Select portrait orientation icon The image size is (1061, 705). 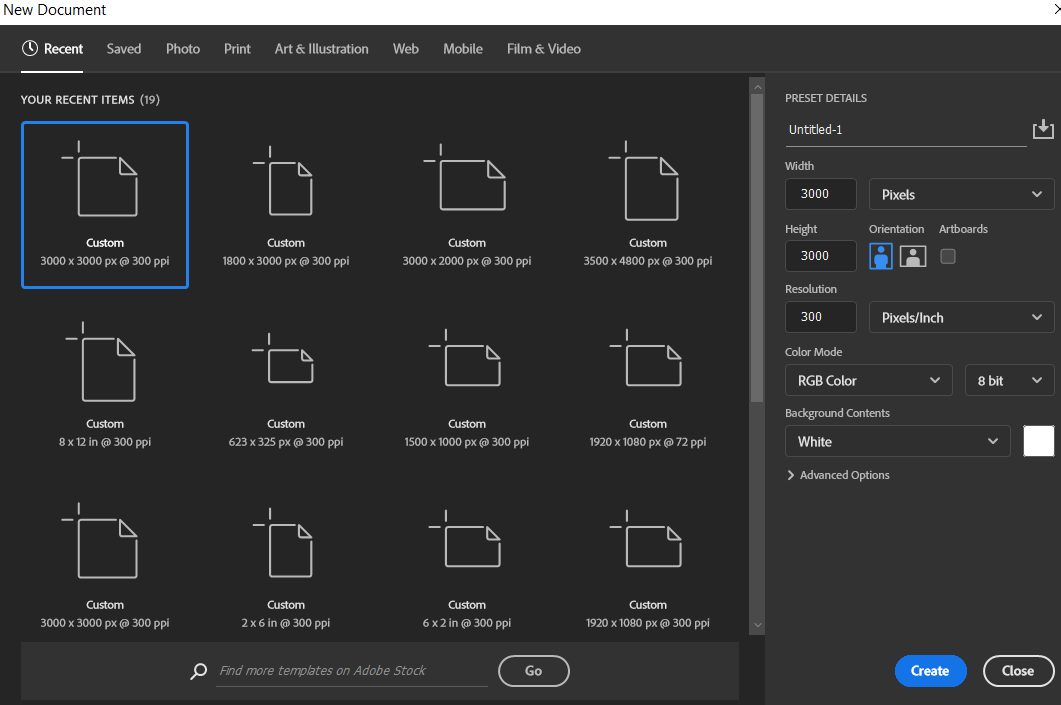pos(881,256)
